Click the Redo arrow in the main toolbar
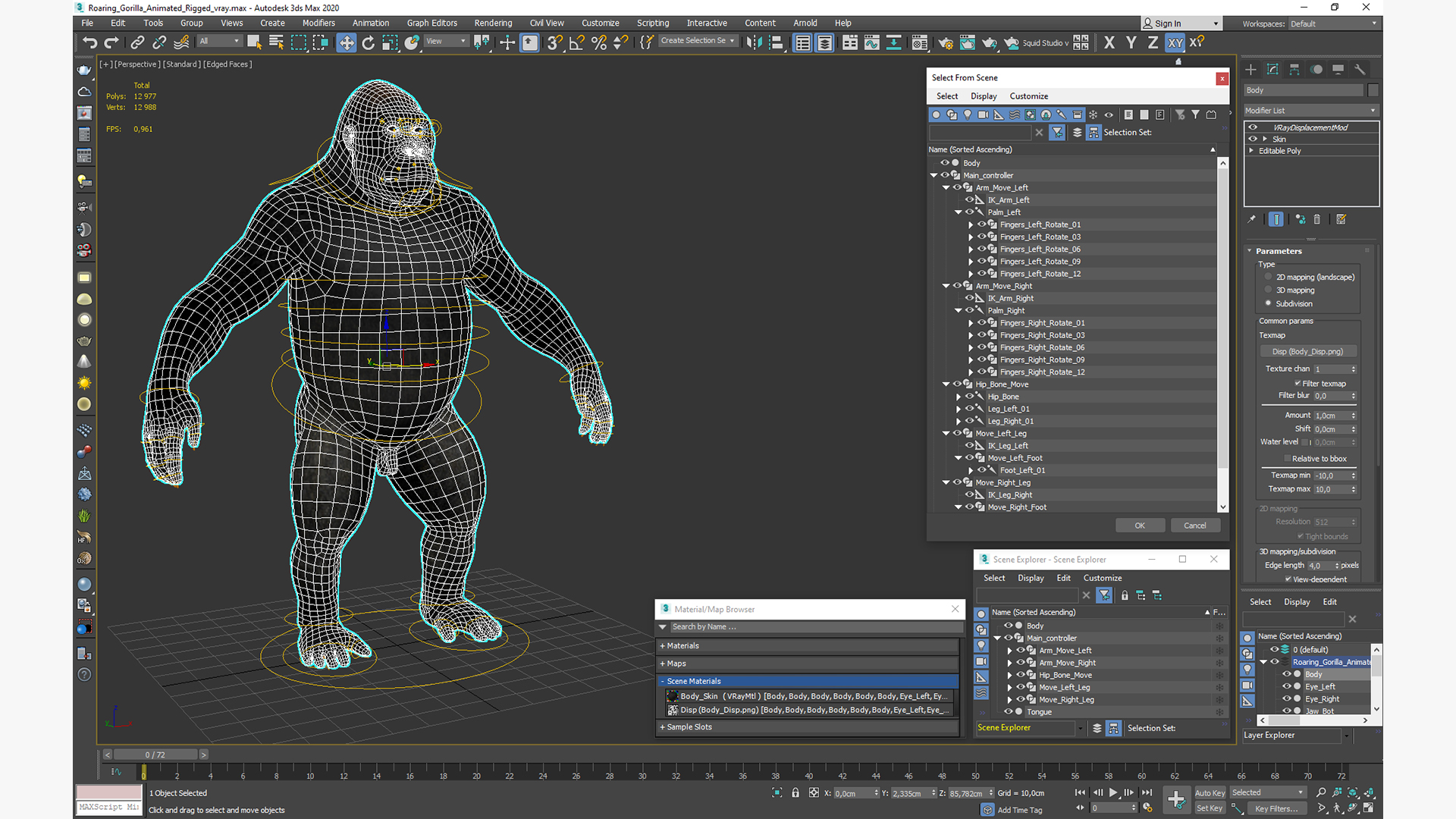Viewport: 1456px width, 819px height. [111, 42]
